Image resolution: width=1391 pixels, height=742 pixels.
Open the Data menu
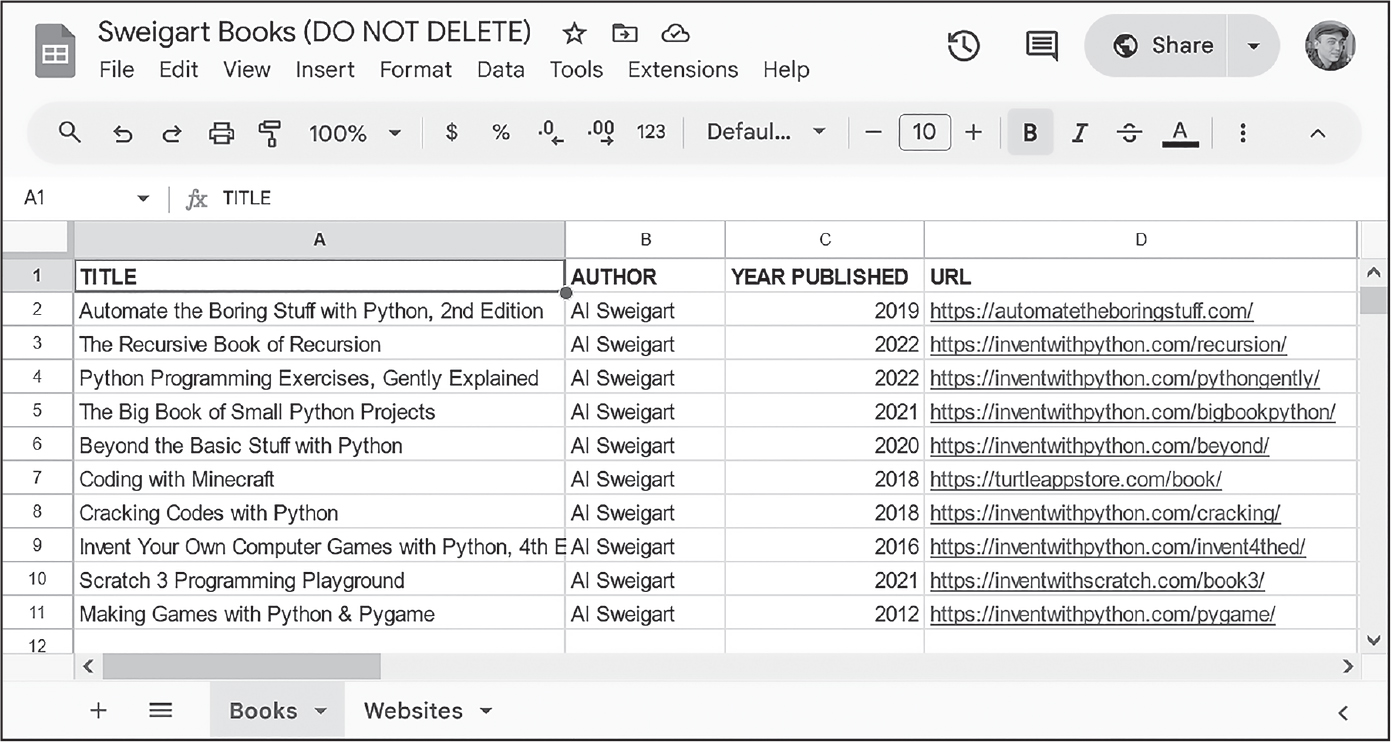(x=501, y=70)
